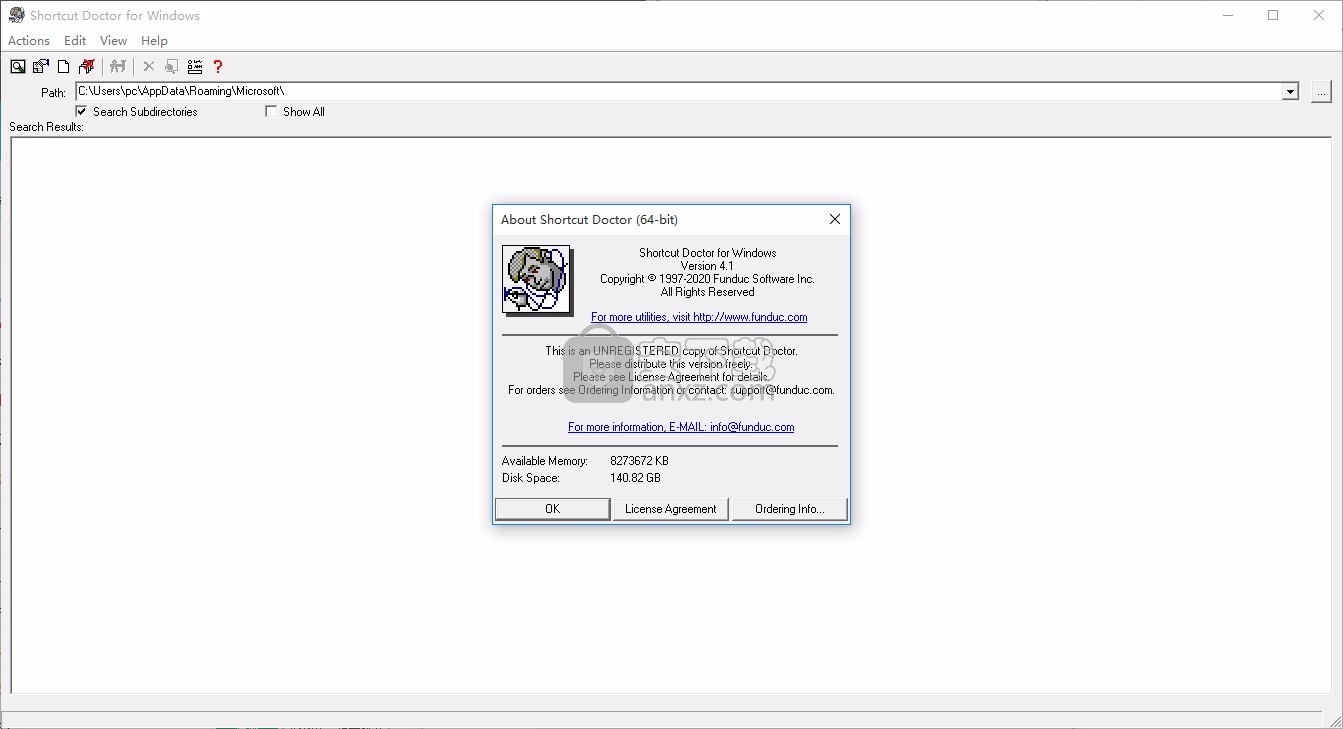Image resolution: width=1343 pixels, height=729 pixels.
Task: Click the info@funduc.com e-mail link
Action: click(681, 427)
